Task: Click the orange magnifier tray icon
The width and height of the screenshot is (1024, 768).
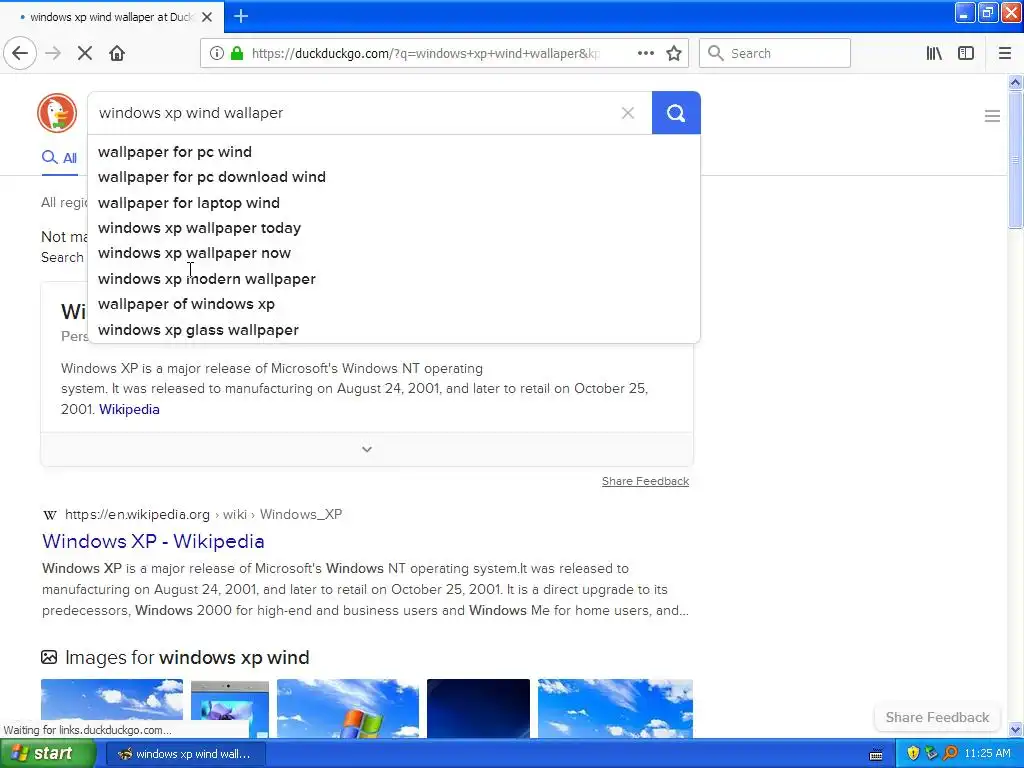Action: pyautogui.click(x=950, y=754)
